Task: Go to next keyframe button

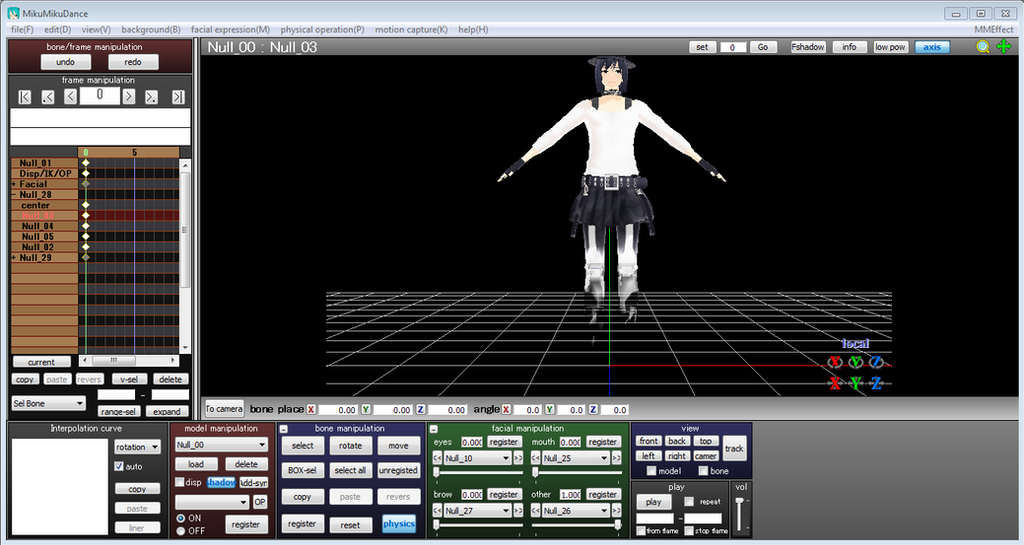Action: (152, 97)
